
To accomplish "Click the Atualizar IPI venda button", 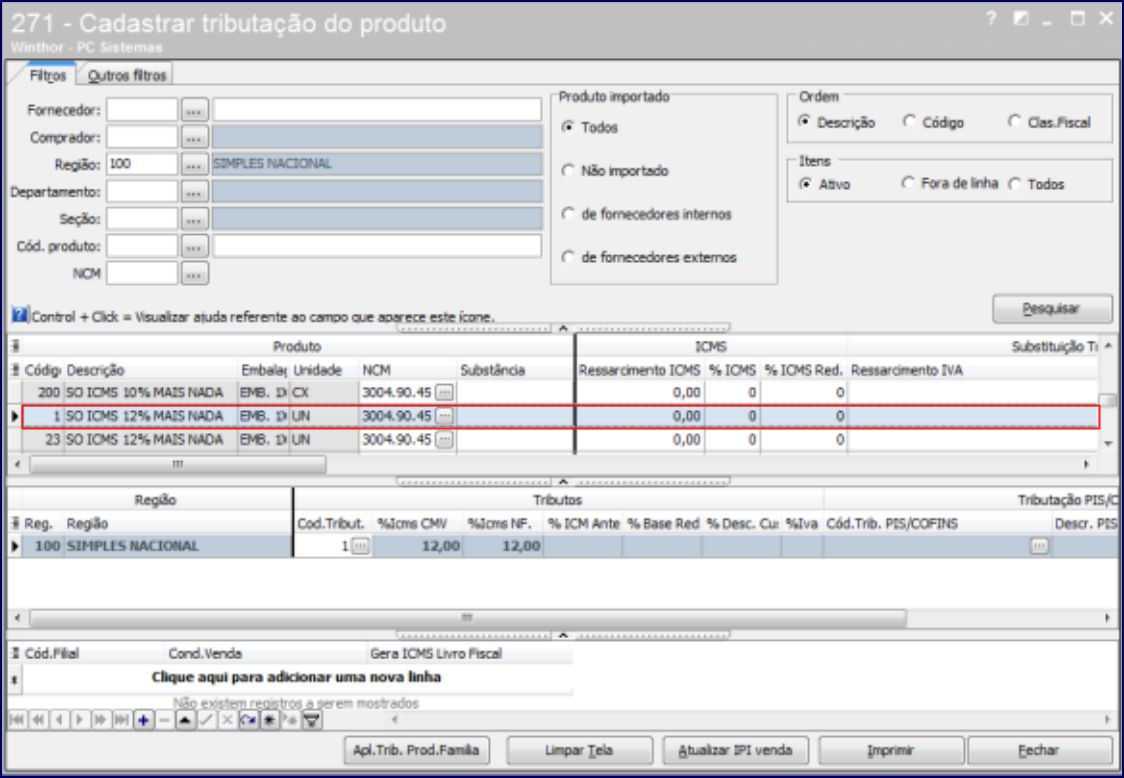I will click(x=735, y=750).
